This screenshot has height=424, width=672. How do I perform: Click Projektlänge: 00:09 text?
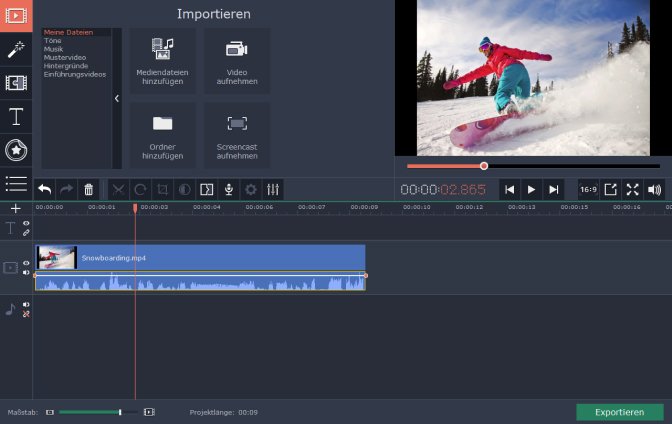[224, 412]
